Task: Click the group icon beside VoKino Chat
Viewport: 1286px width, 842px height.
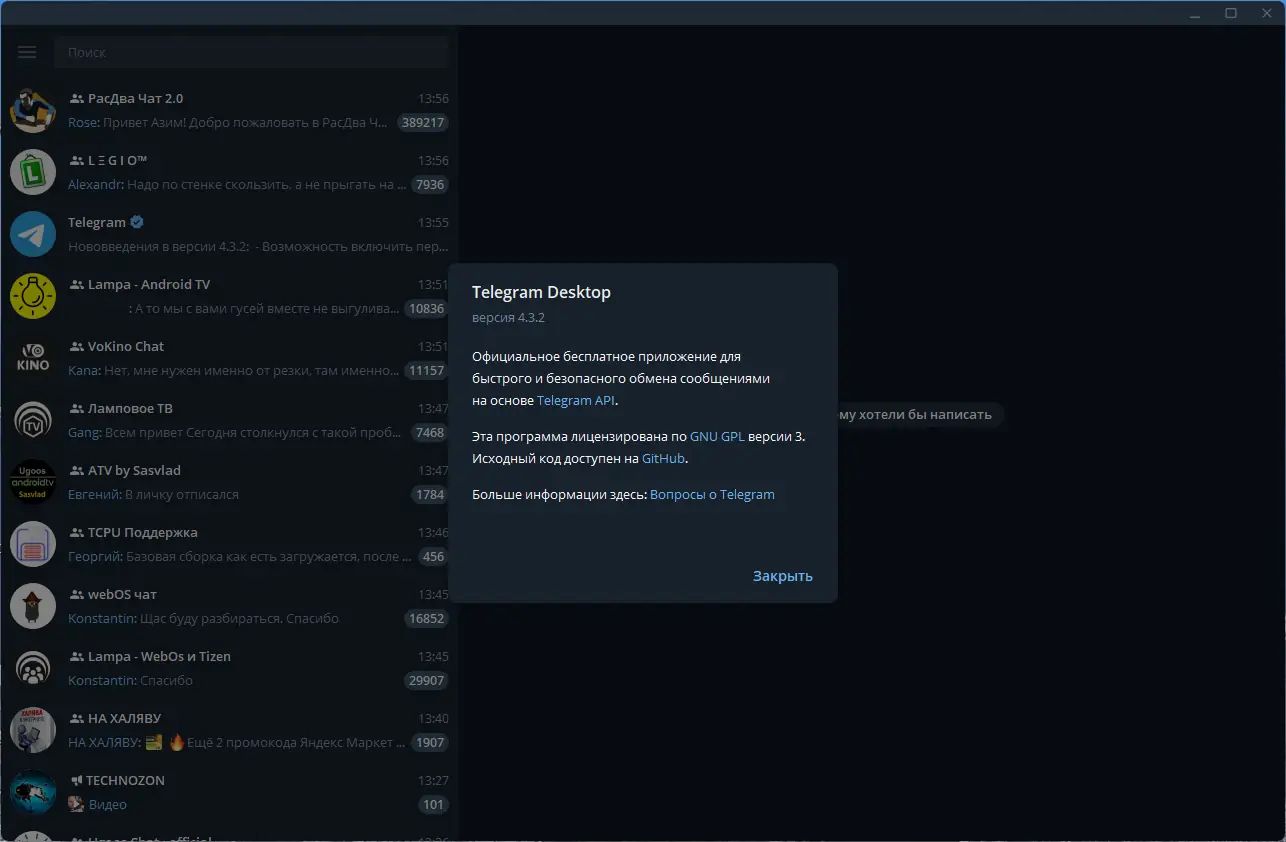Action: point(76,346)
